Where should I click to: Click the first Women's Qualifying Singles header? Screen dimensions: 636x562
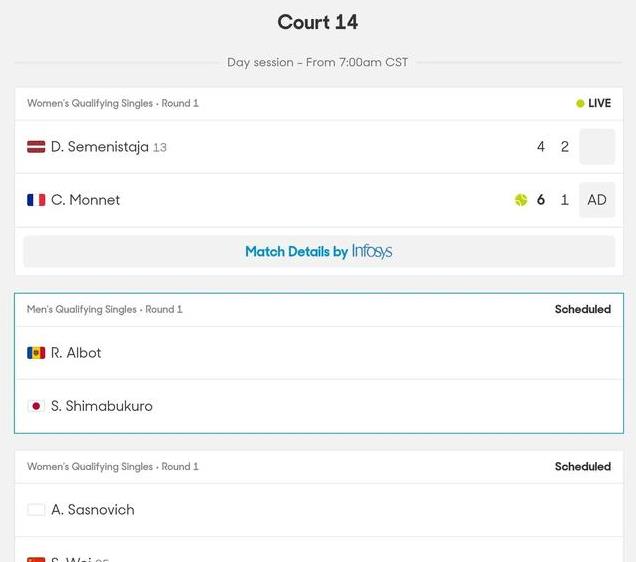pos(113,103)
